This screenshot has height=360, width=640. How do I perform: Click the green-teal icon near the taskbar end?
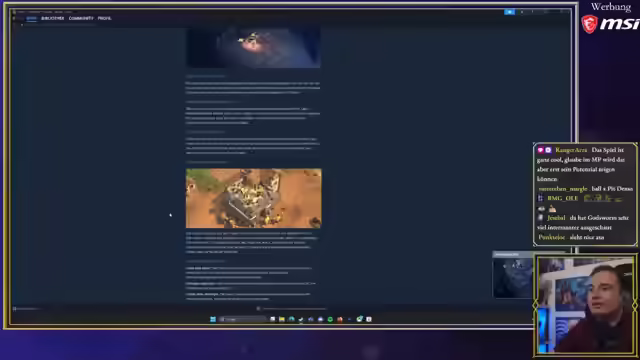(359, 319)
